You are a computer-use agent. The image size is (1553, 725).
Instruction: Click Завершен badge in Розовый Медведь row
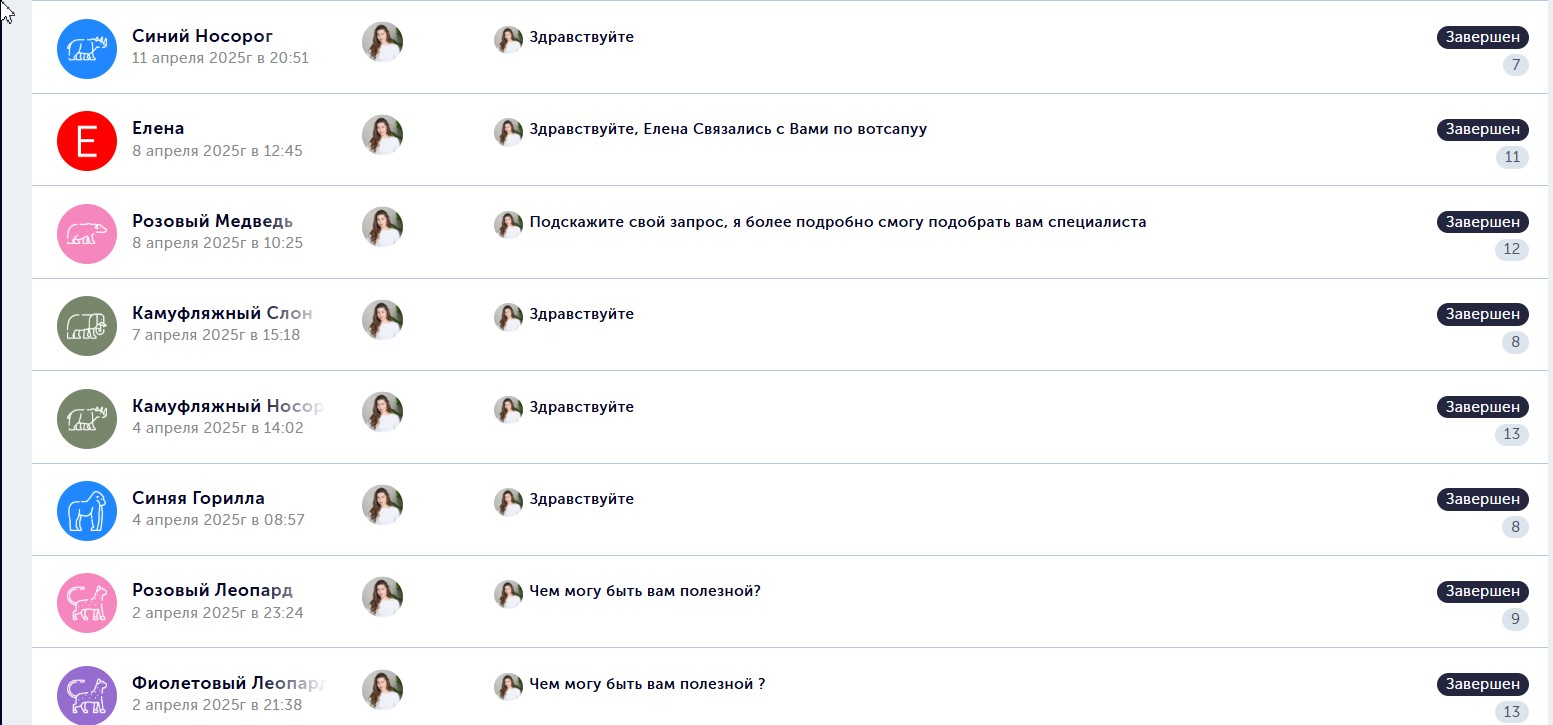[x=1483, y=222]
